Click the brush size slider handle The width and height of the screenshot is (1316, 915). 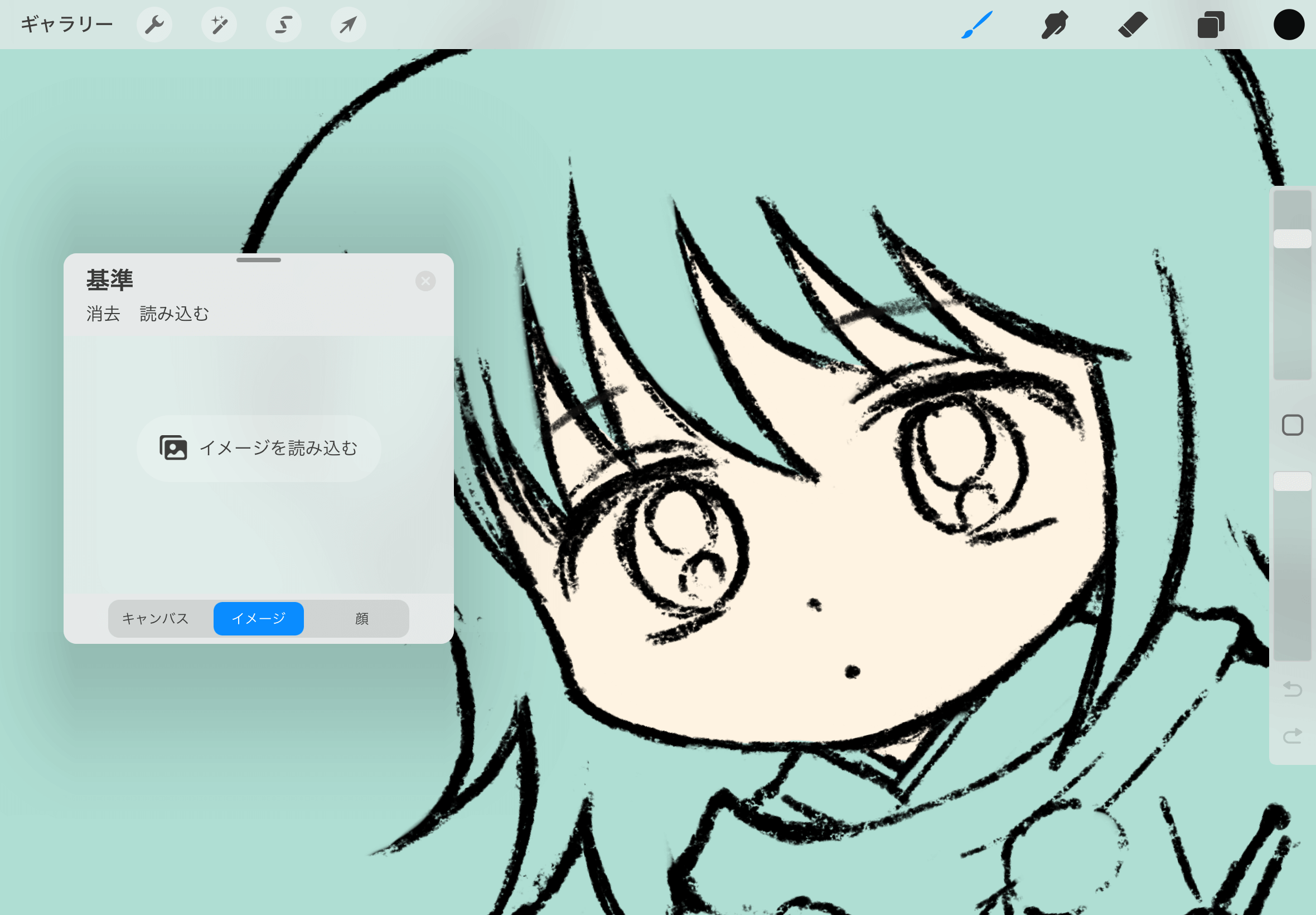(x=1292, y=238)
